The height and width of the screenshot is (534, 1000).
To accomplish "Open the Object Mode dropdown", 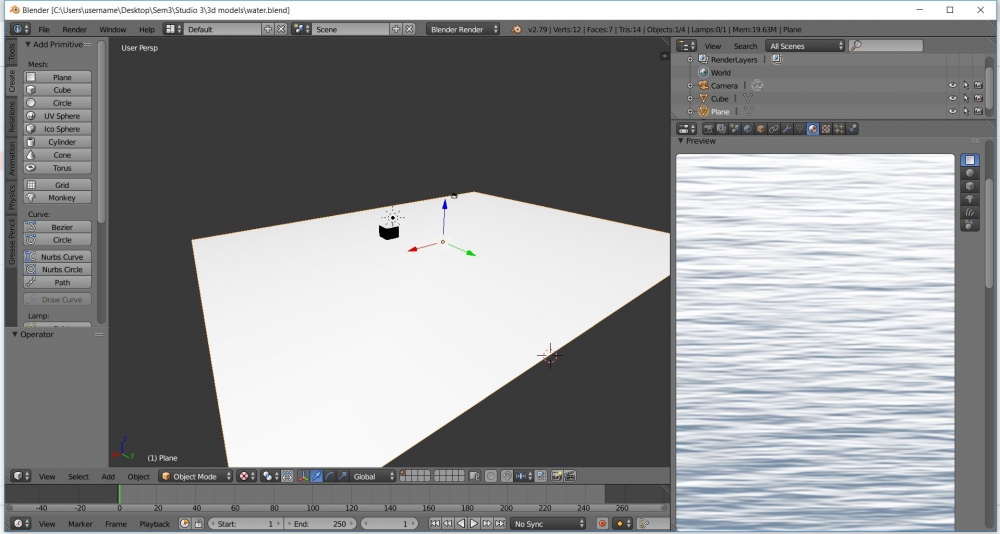I will [196, 476].
